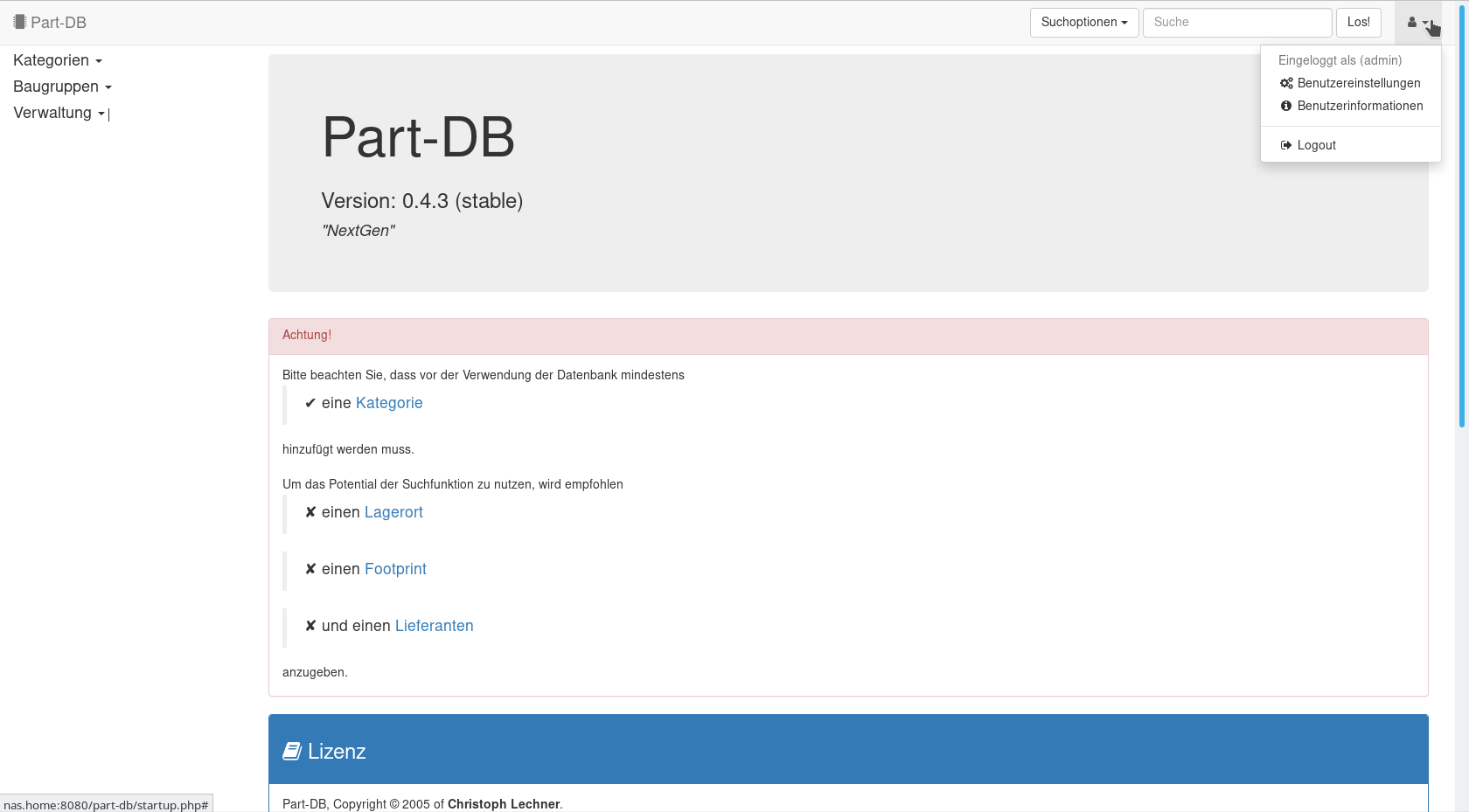This screenshot has width=1469, height=812.
Task: Select Benutzerinformationen from user menu
Action: tap(1350, 106)
